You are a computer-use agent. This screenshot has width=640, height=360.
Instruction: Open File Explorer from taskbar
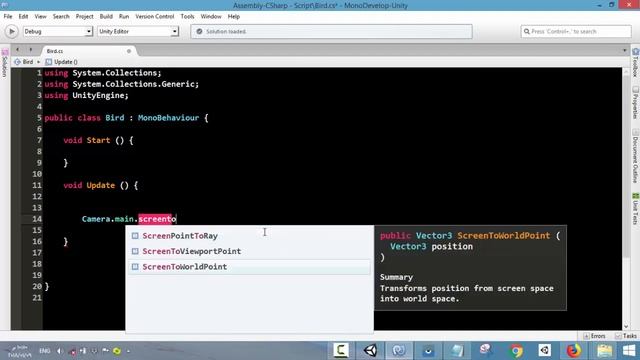point(604,351)
